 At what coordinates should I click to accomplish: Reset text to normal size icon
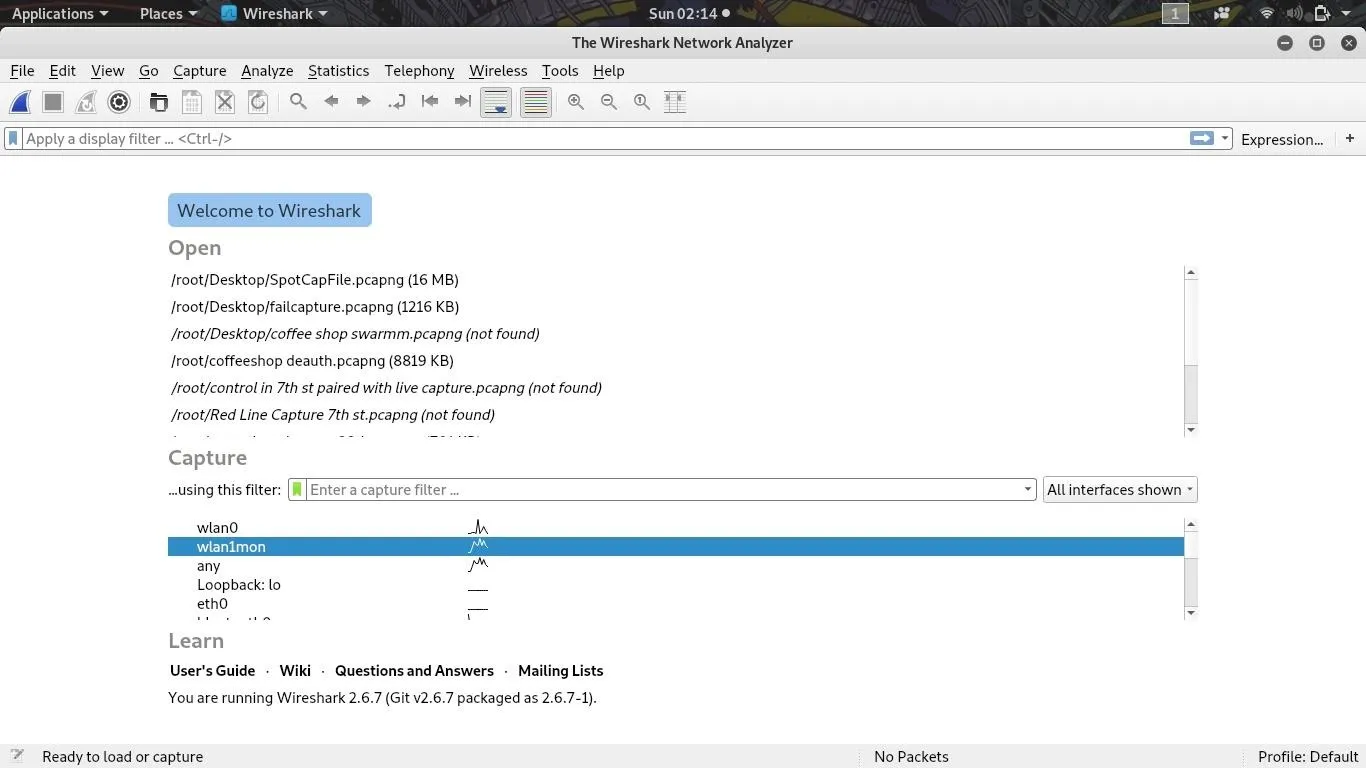click(642, 101)
